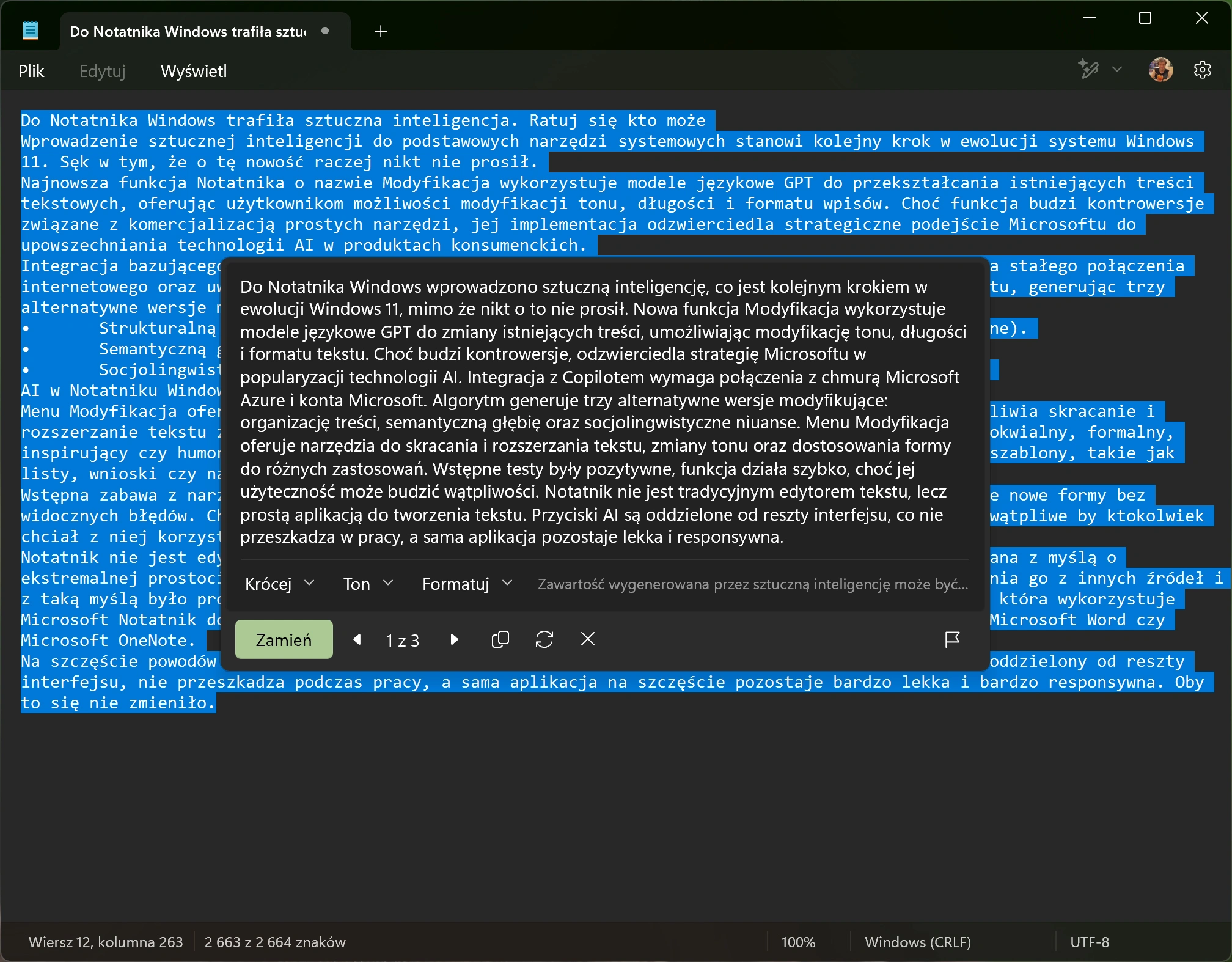
Task: Discard the rewrite with the X icon
Action: 587,639
